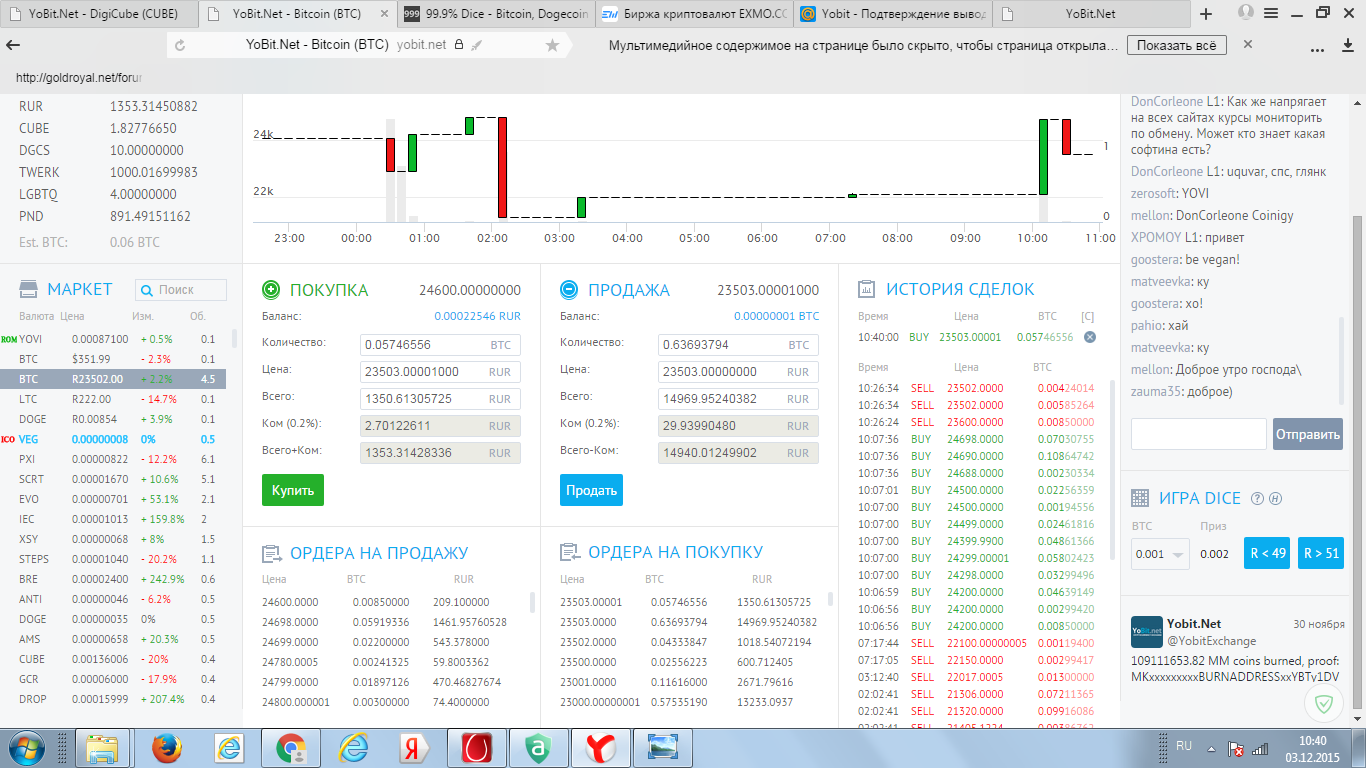The width and height of the screenshot is (1366, 768).
Task: Click the green plus icon beside ПОКУПКА
Action: [x=270, y=290]
